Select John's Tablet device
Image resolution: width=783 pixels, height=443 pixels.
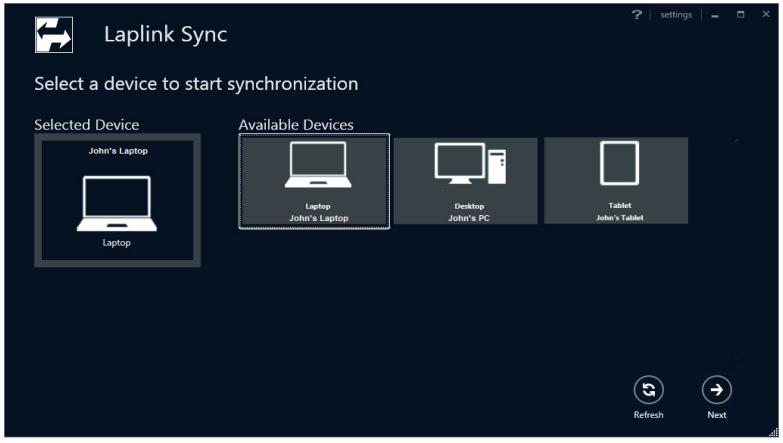tap(616, 181)
